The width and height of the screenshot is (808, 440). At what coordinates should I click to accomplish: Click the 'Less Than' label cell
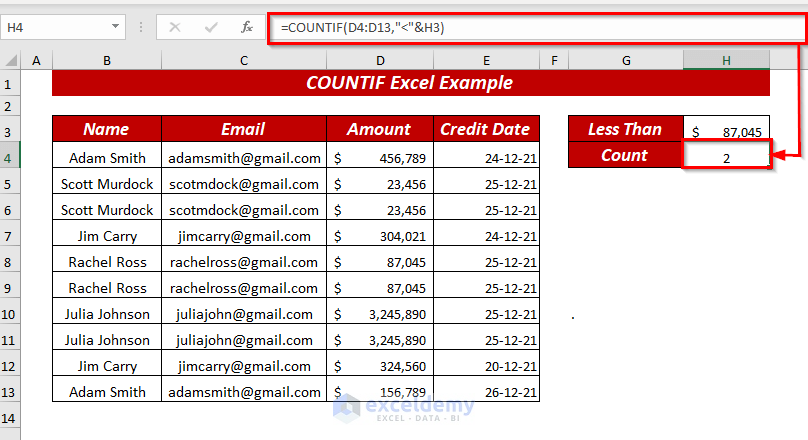click(626, 129)
